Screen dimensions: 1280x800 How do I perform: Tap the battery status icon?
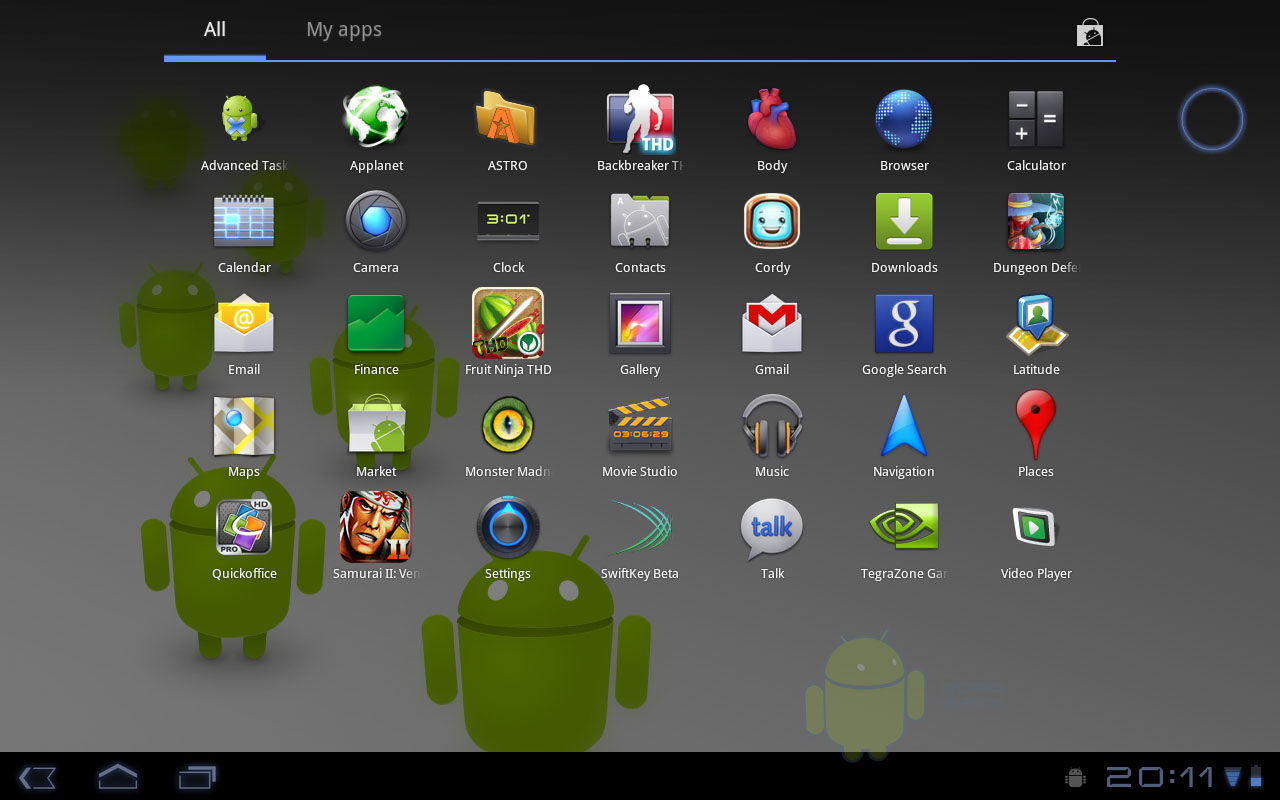[x=1257, y=777]
